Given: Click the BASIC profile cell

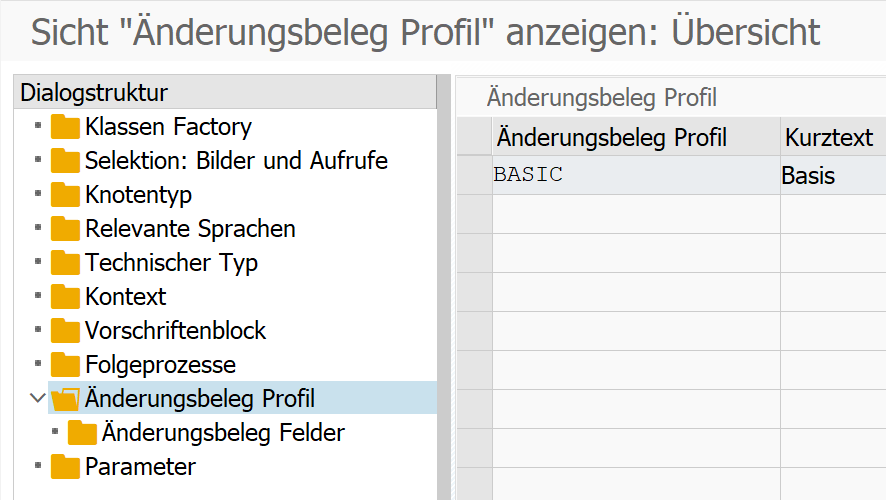Looking at the screenshot, I should (635, 175).
